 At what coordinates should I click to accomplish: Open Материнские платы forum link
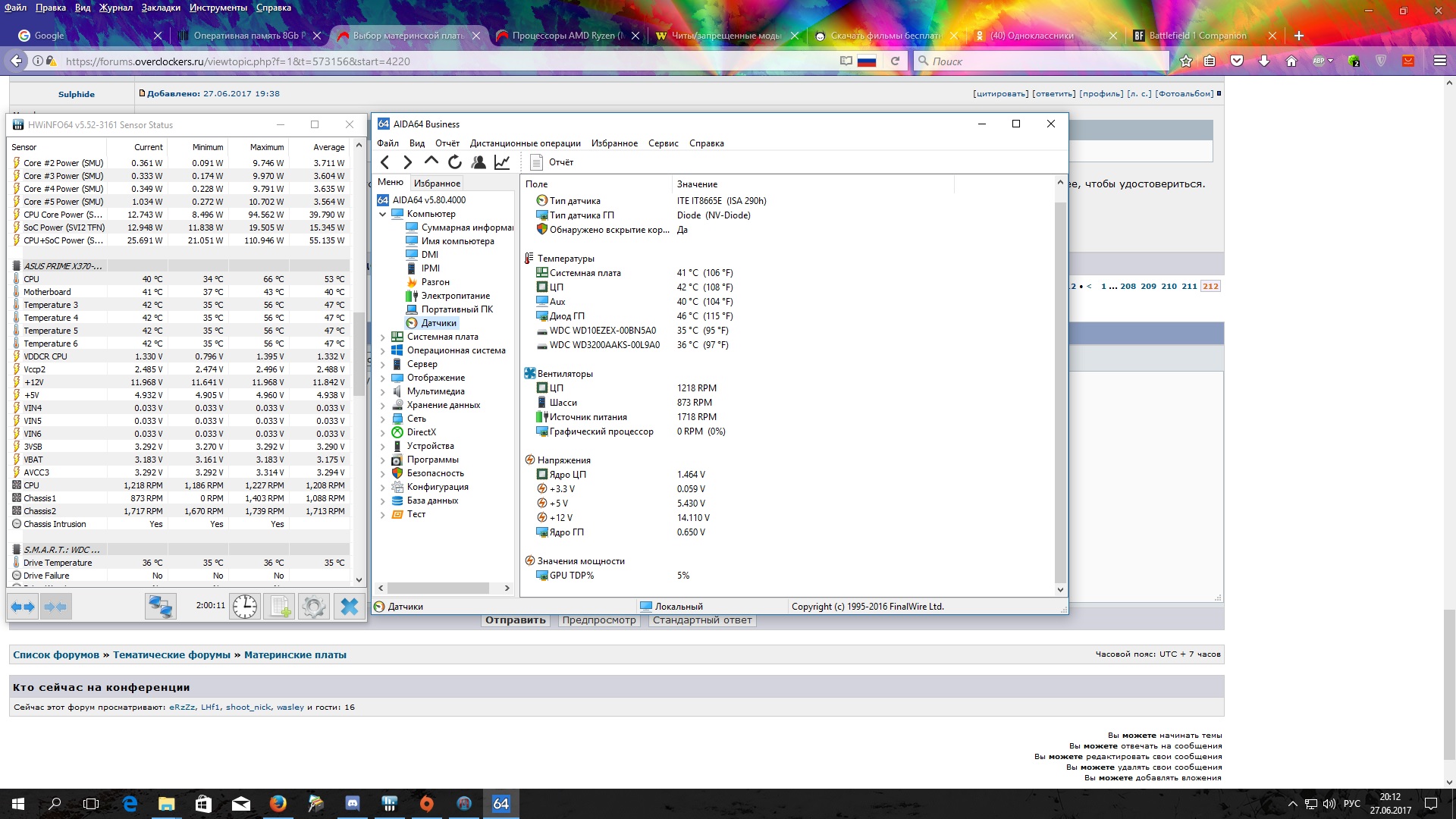(295, 654)
